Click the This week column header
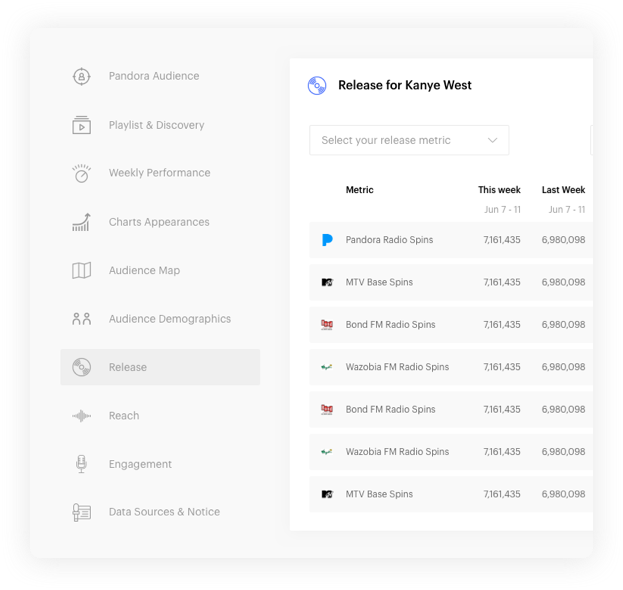 [499, 190]
